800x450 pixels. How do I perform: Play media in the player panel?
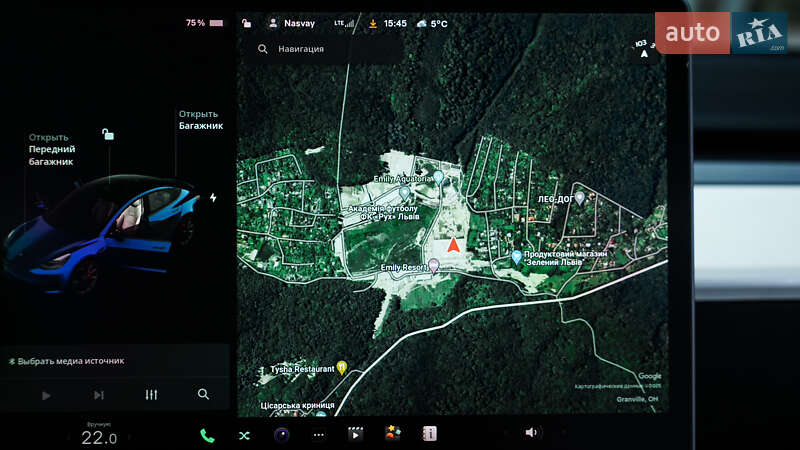coord(46,395)
